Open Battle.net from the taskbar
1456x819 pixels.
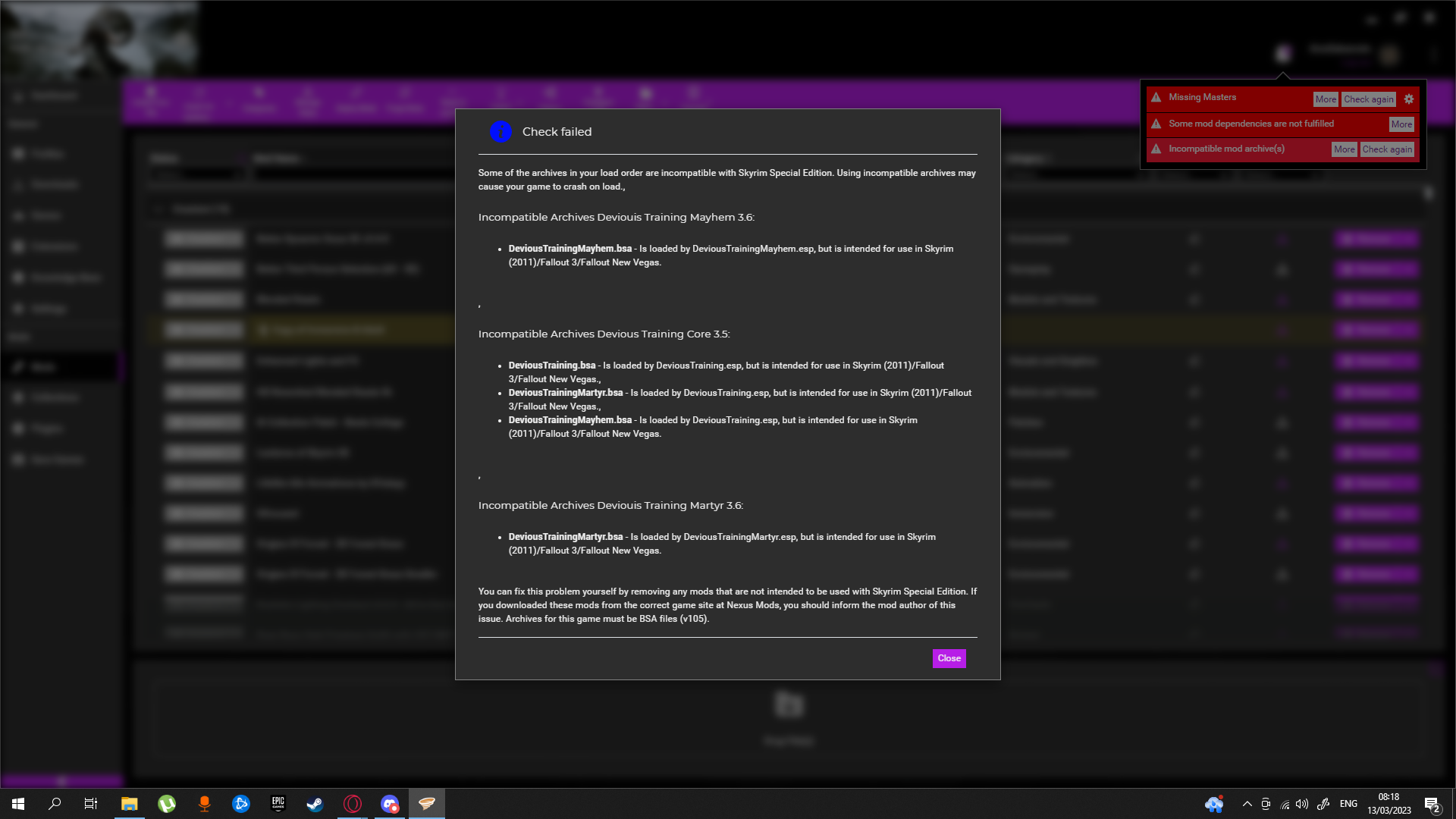[x=241, y=804]
